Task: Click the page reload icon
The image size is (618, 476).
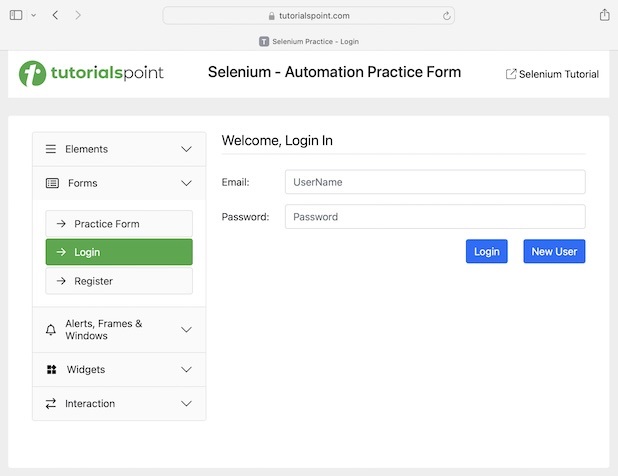Action: coord(446,15)
